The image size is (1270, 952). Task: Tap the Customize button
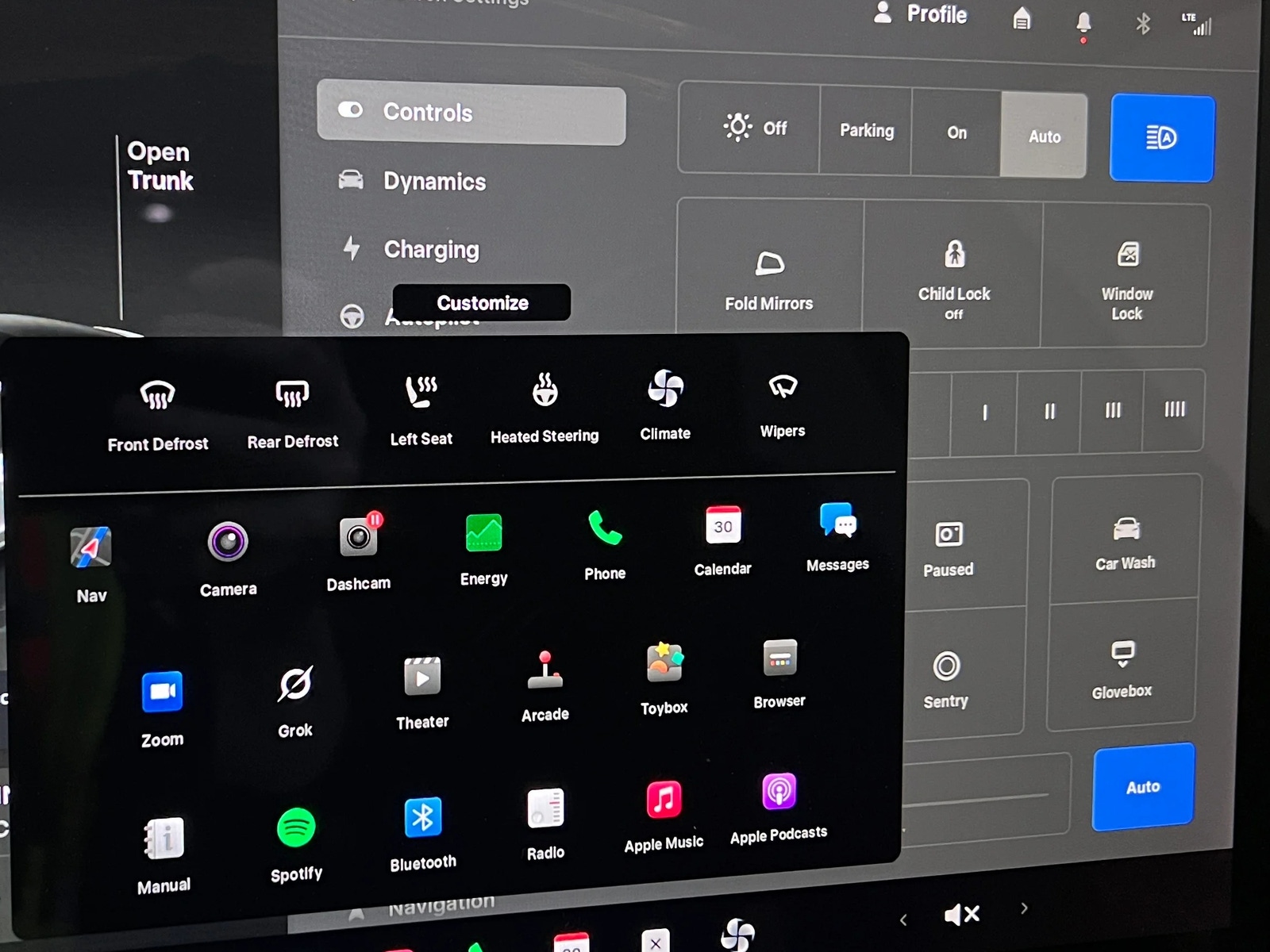click(482, 303)
